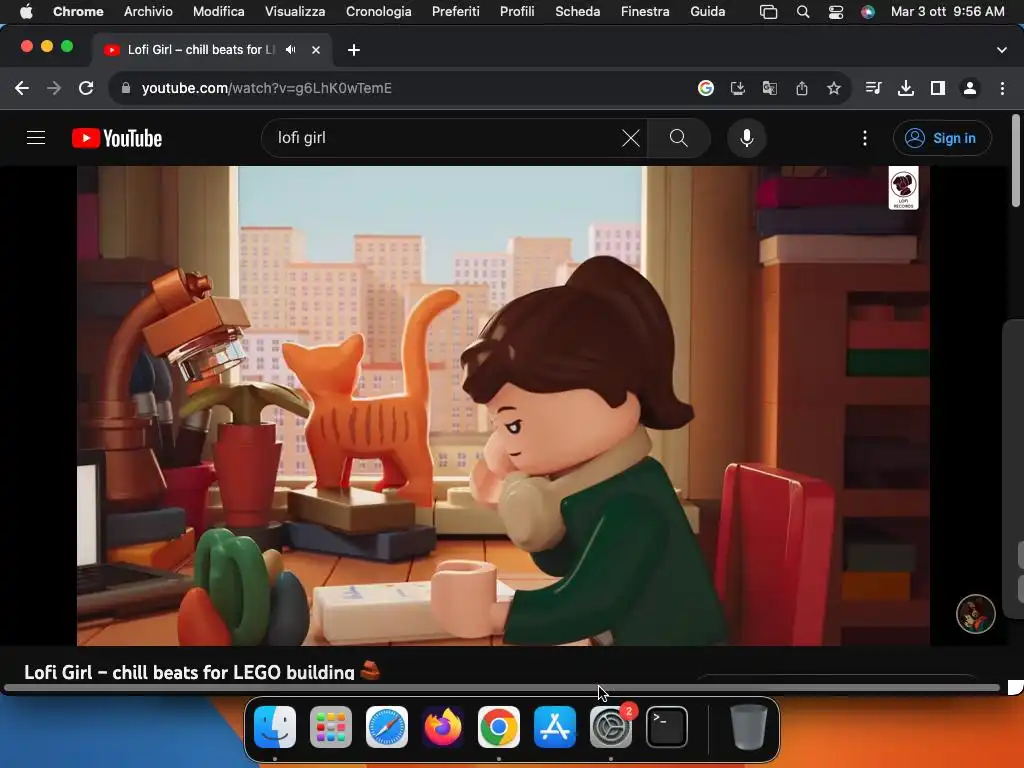Screen dimensions: 1024x768
Task: Open the YouTube hamburger guide menu
Action: coord(36,138)
